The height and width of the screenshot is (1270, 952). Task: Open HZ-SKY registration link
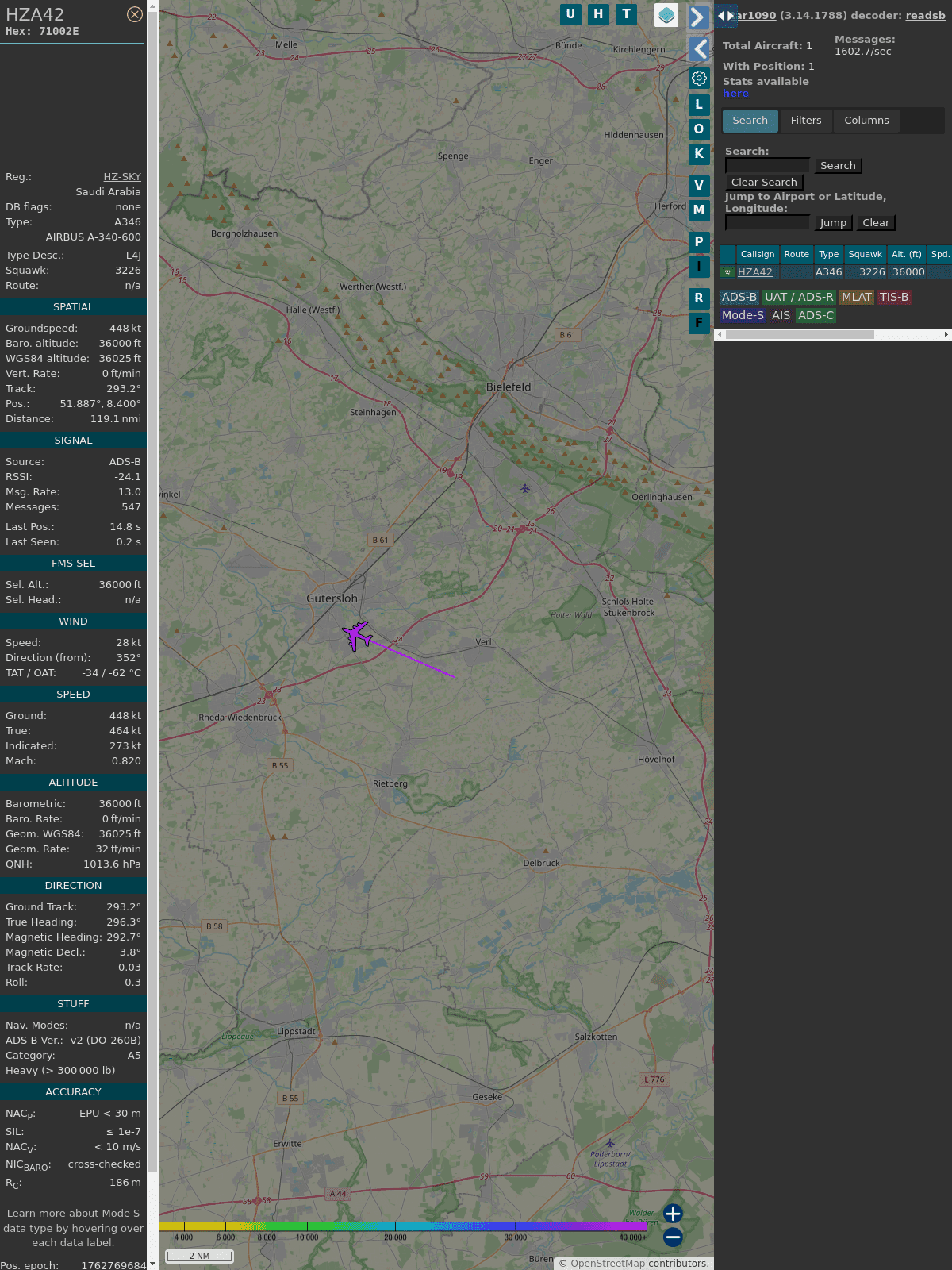pyautogui.click(x=122, y=177)
